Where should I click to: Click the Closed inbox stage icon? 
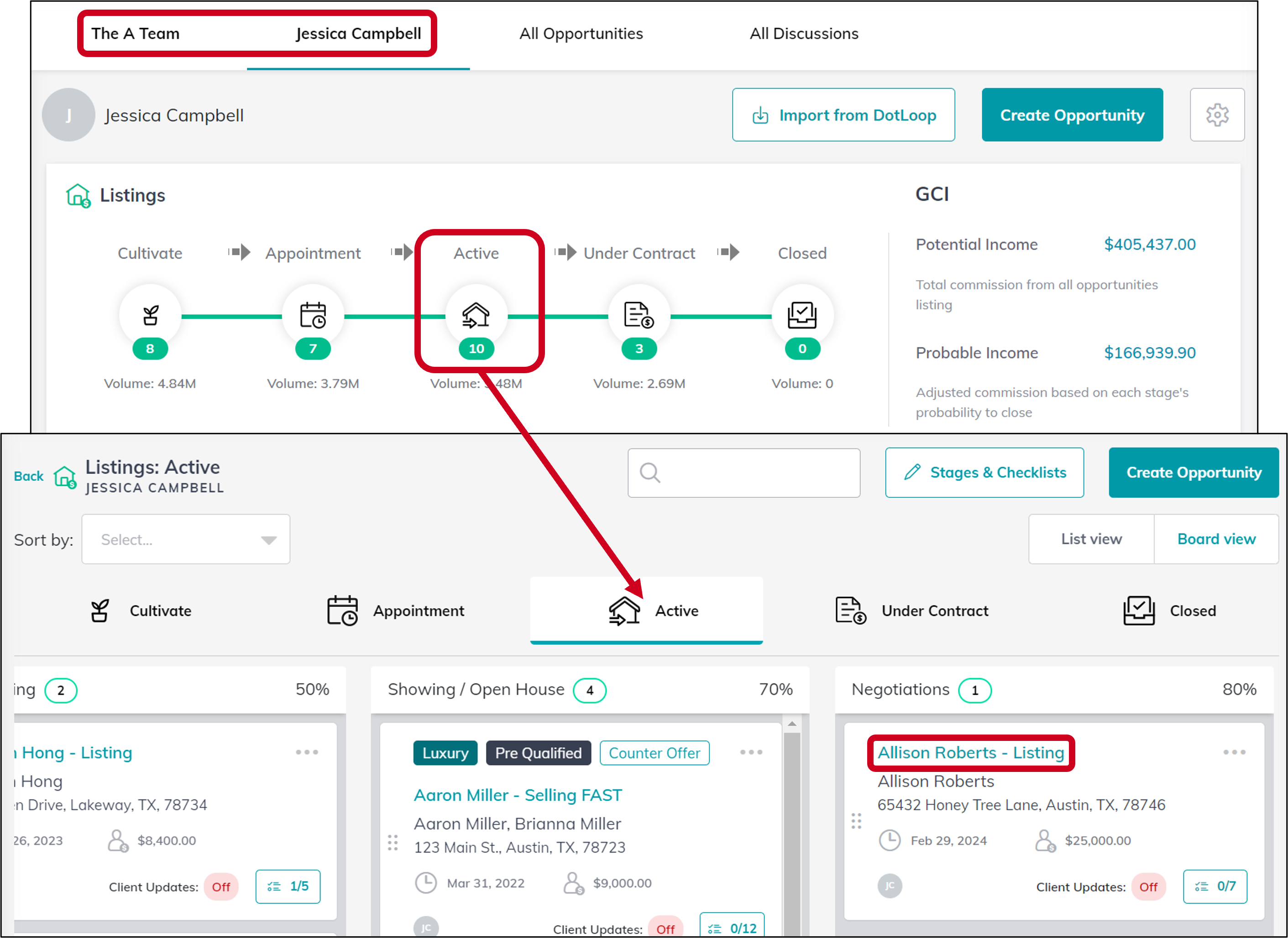(x=802, y=315)
